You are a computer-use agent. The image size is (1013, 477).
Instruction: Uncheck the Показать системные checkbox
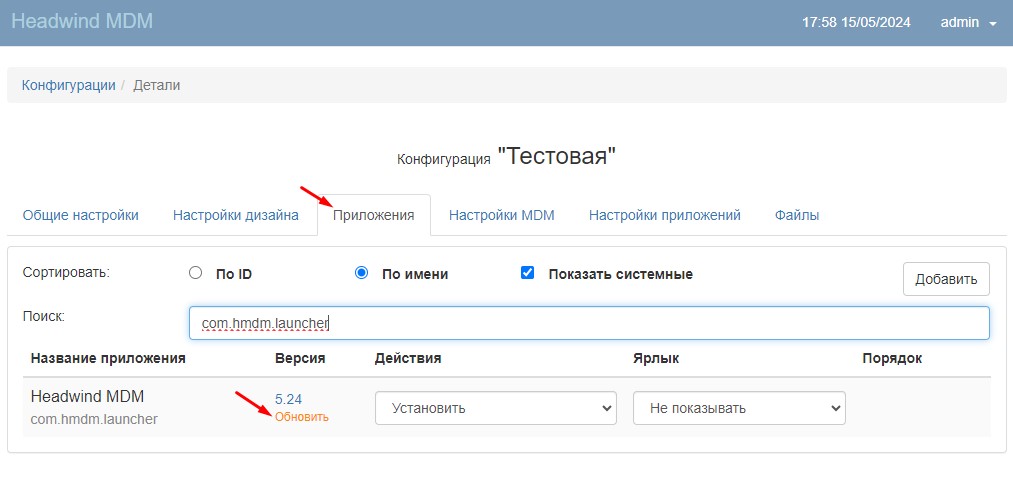tap(527, 273)
